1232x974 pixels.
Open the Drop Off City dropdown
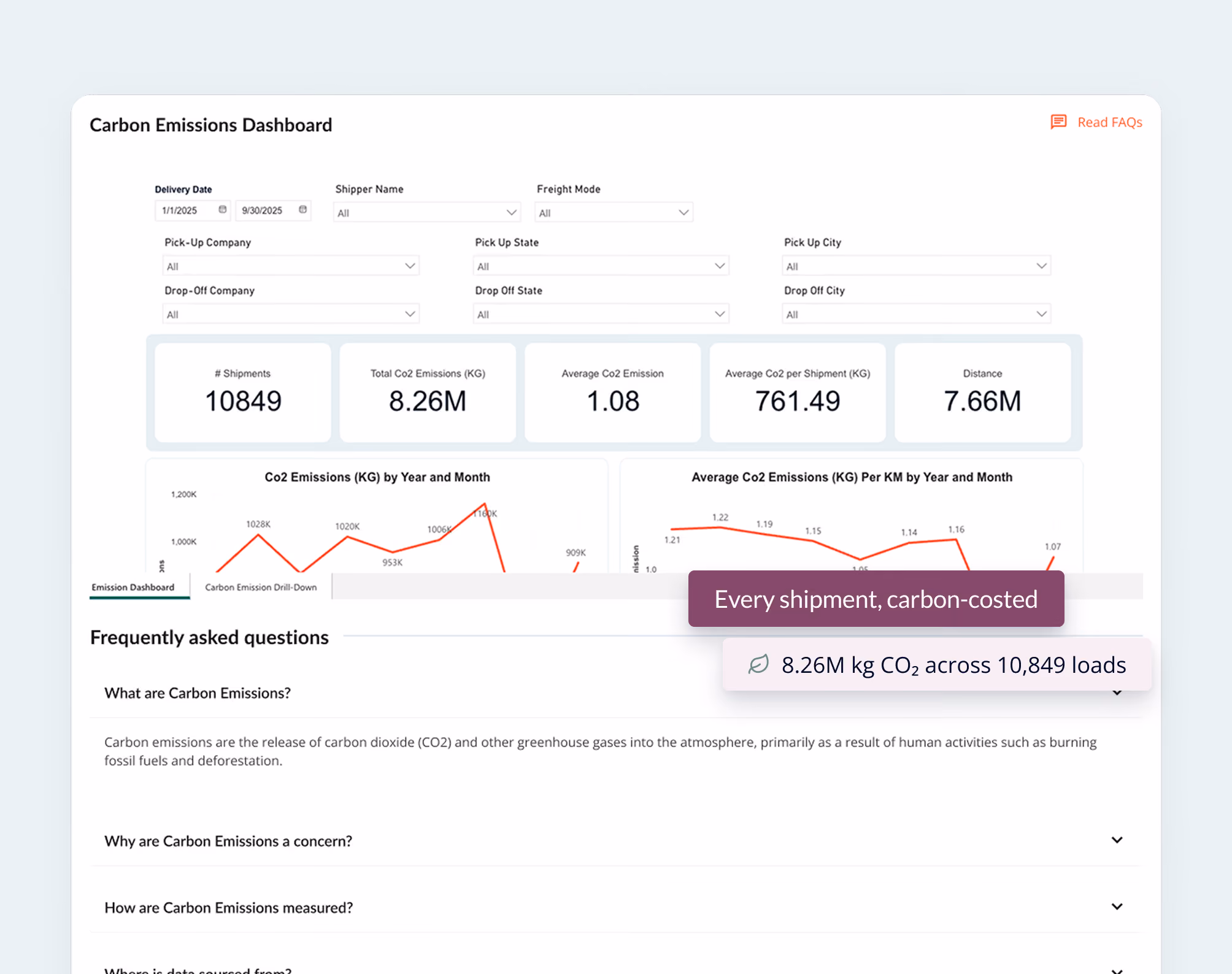click(916, 314)
